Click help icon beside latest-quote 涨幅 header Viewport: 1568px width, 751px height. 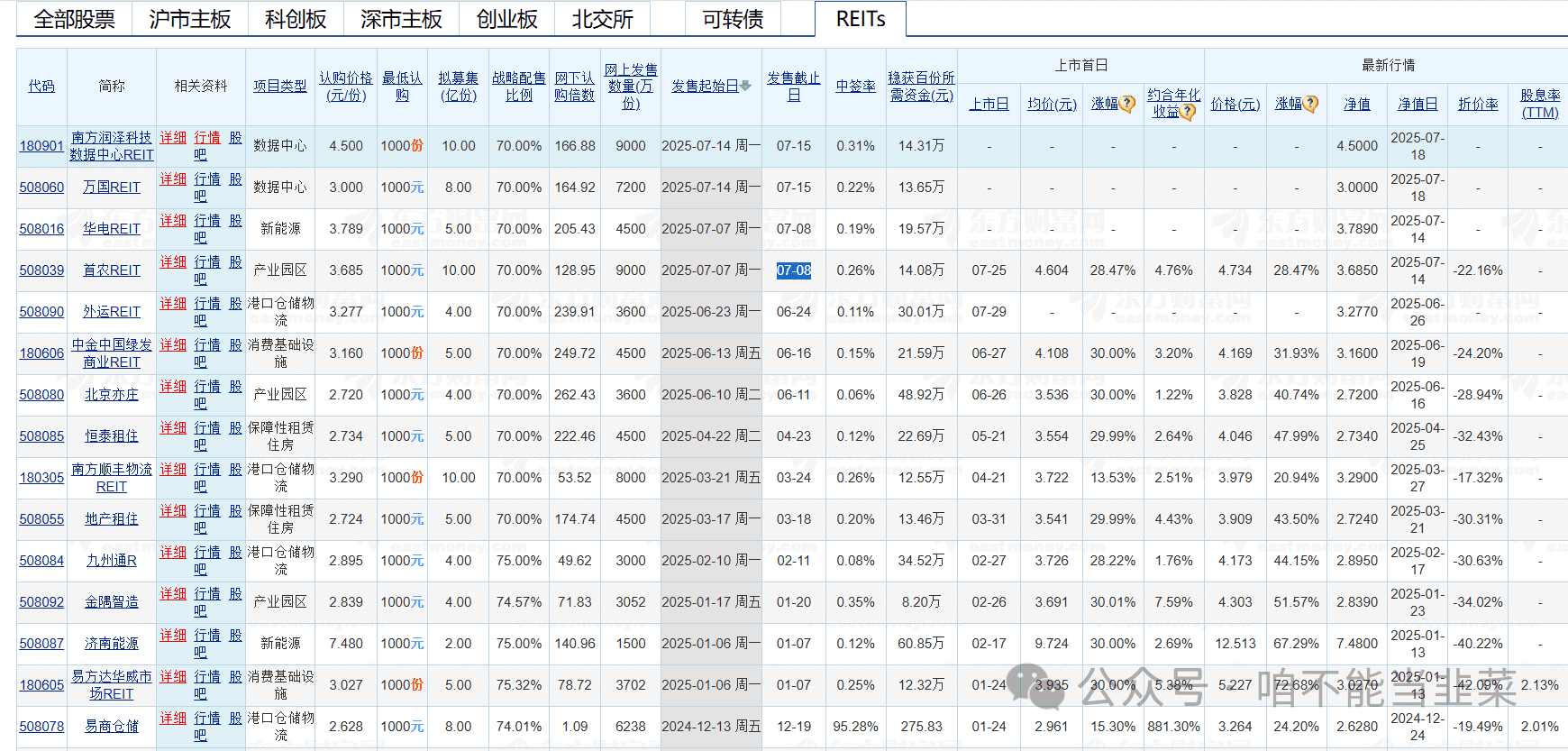coord(1310,105)
